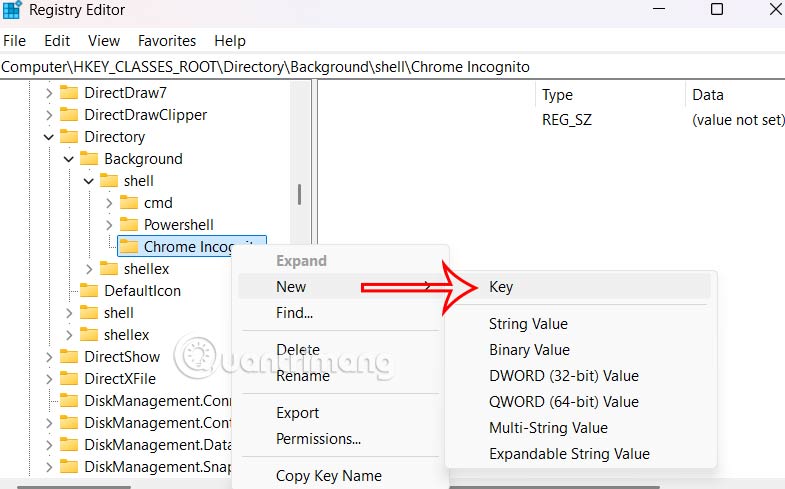Expand the DirectShow key
Screen dimensions: 785x489
(49, 357)
